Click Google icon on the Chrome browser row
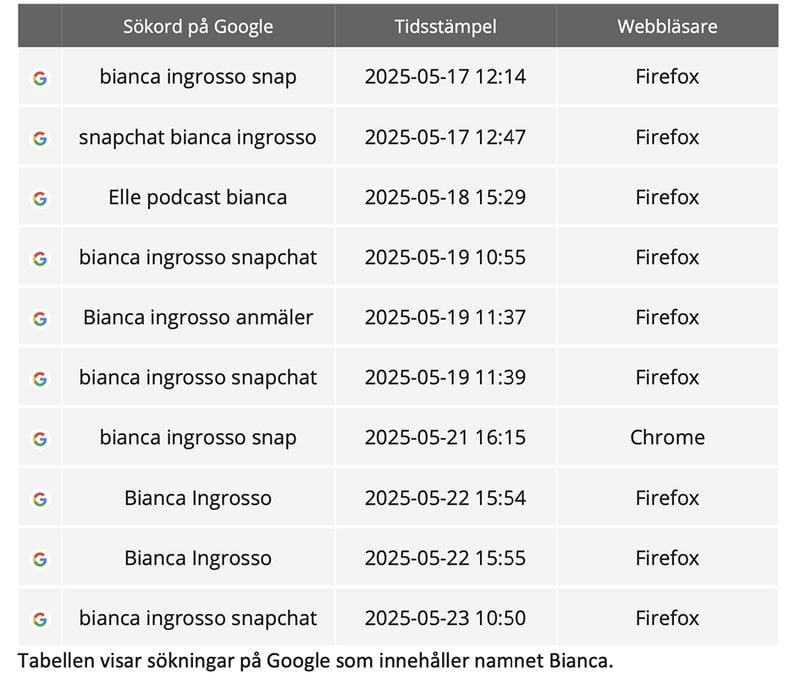Viewport: 800px width, 679px height. pos(40,439)
